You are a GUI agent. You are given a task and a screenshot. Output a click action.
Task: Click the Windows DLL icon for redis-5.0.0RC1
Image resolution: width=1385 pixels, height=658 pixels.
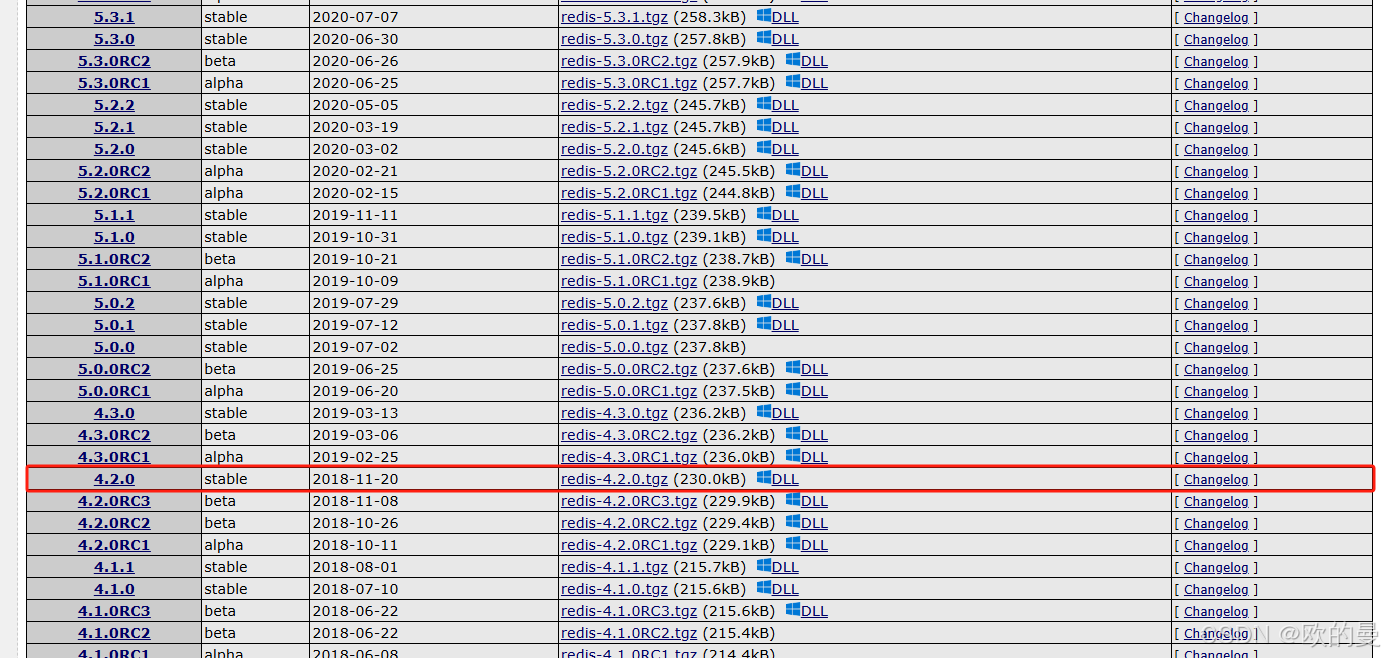pos(793,390)
